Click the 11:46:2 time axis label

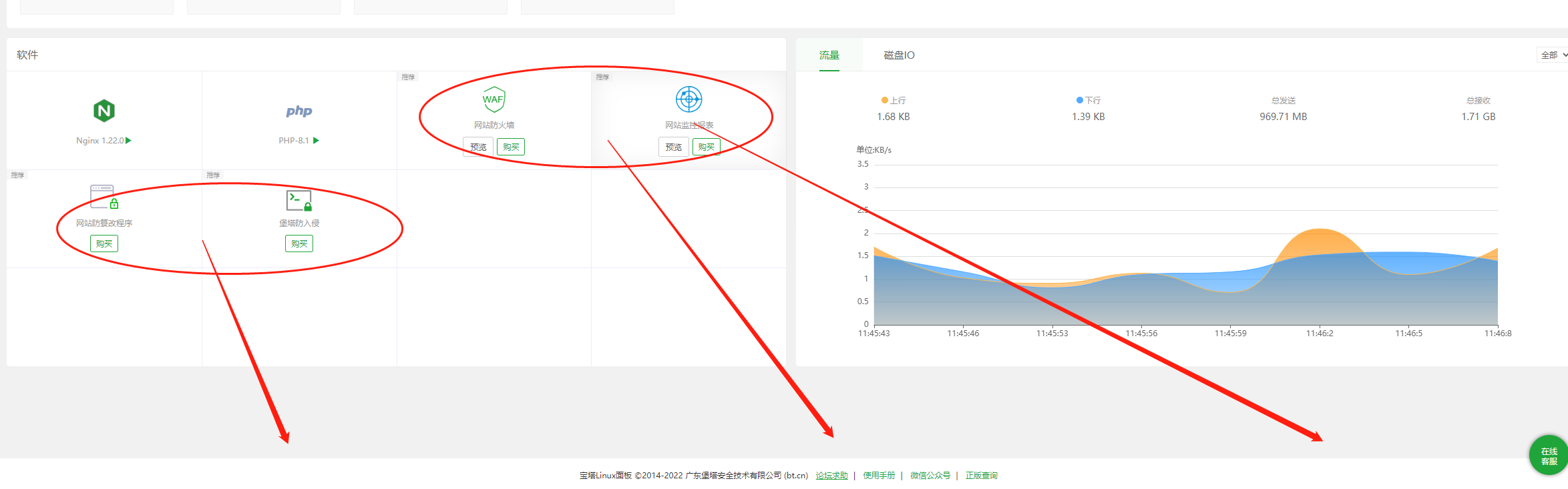click(x=1320, y=334)
